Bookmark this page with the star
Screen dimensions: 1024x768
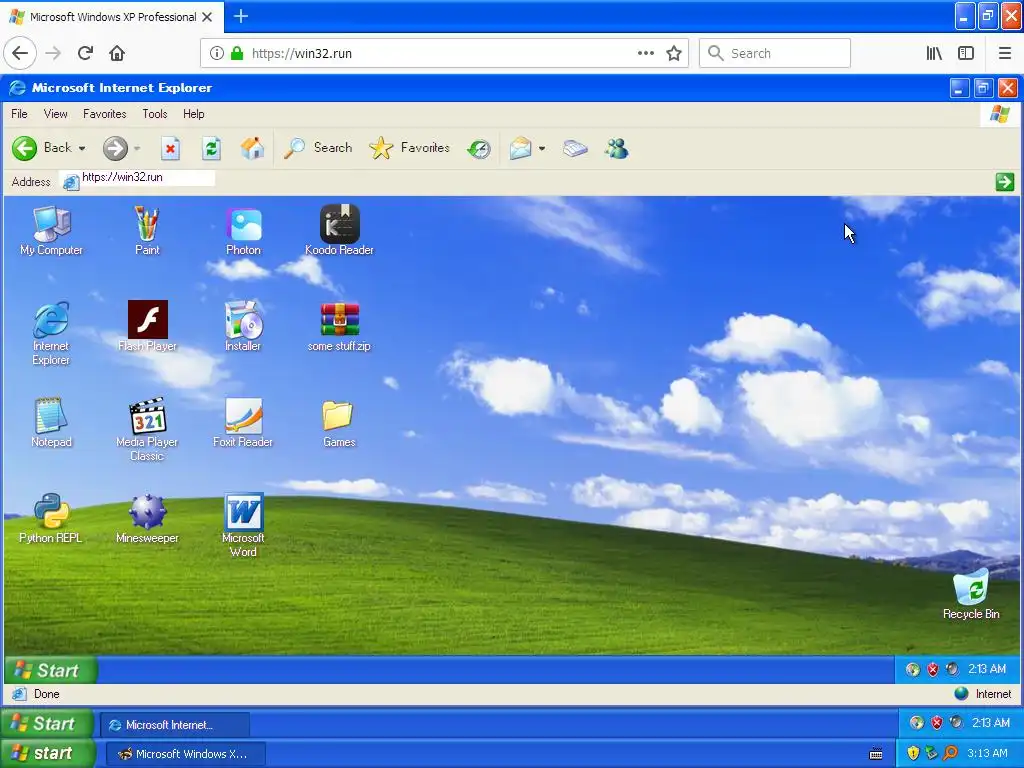674,54
